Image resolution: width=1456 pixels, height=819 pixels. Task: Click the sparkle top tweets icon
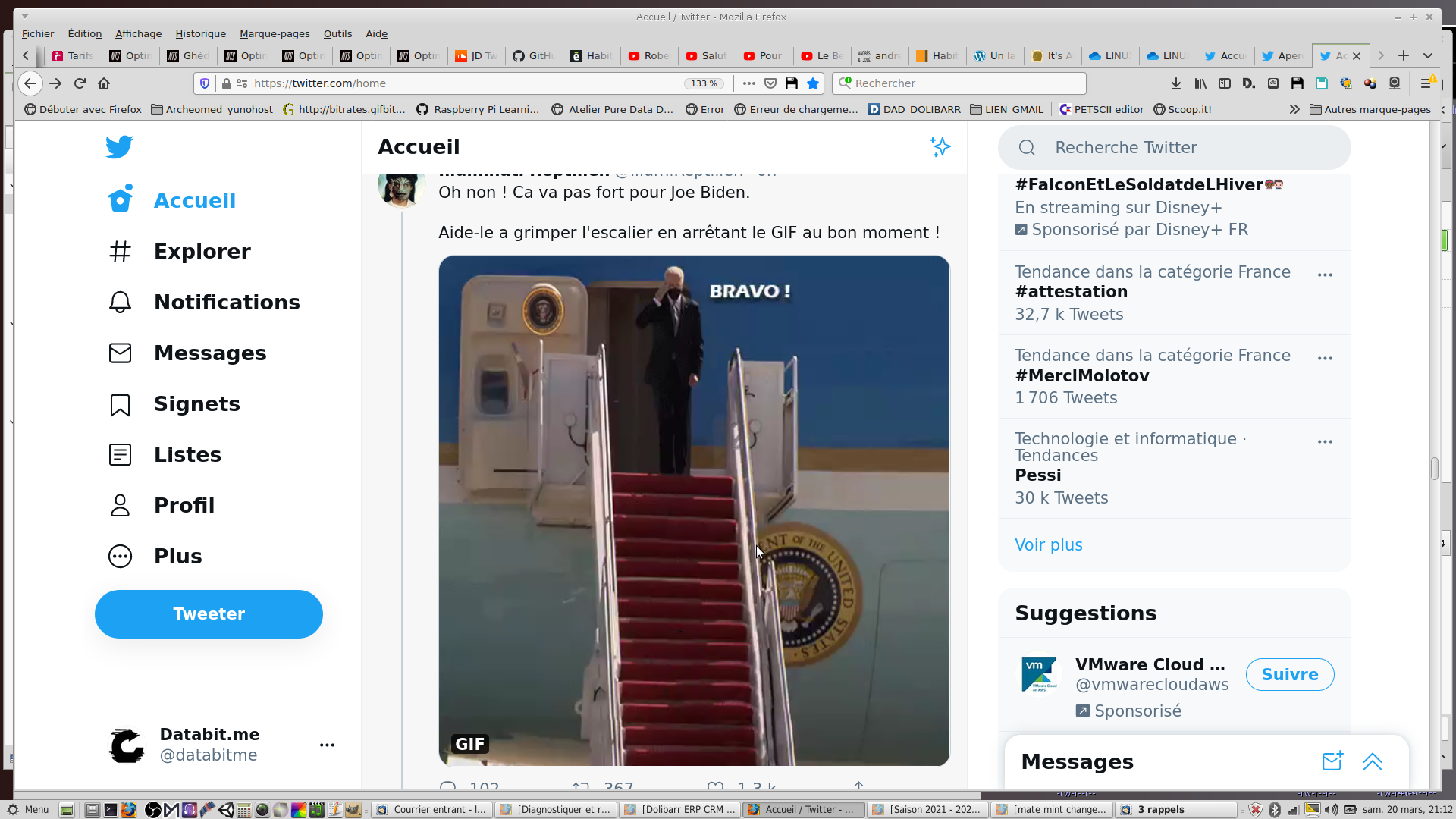pyautogui.click(x=940, y=146)
